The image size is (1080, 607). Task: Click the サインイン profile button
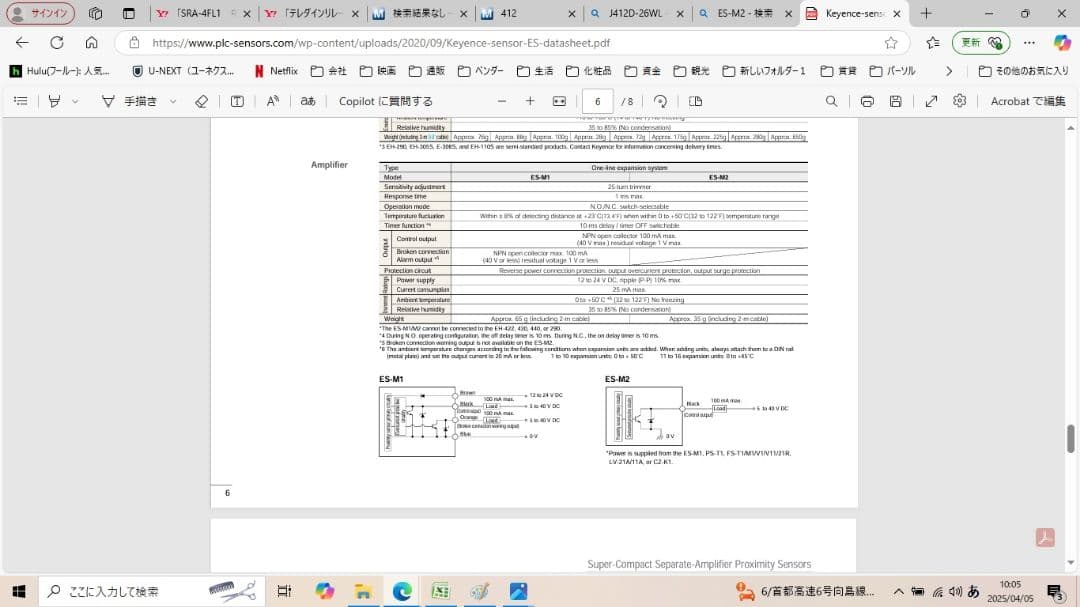(40, 13)
